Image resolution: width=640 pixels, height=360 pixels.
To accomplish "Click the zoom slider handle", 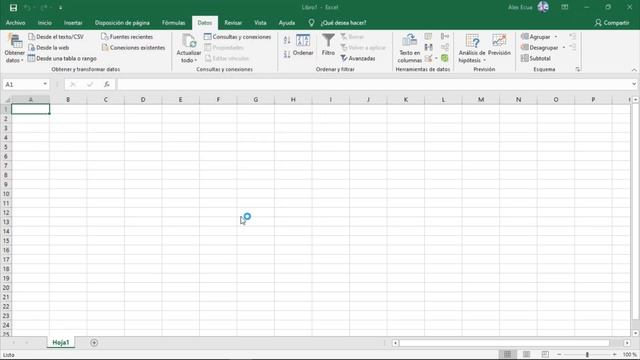I will [x=587, y=355].
